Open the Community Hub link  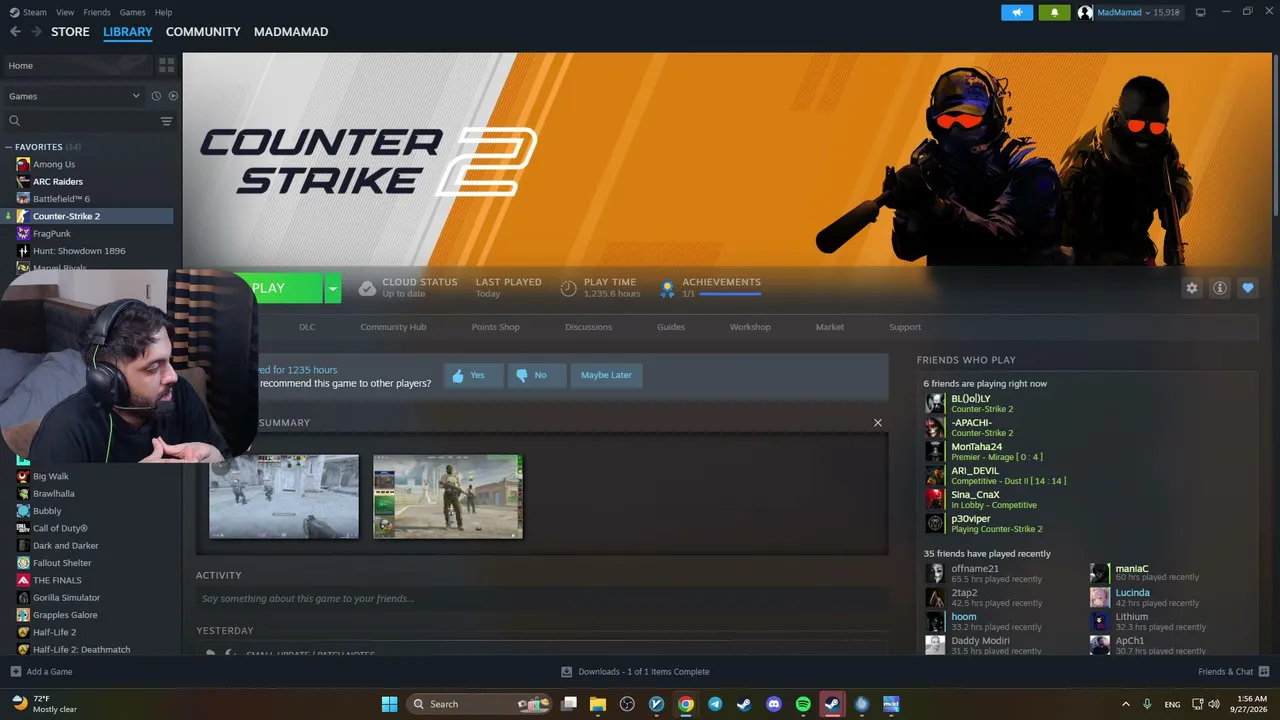pyautogui.click(x=393, y=327)
